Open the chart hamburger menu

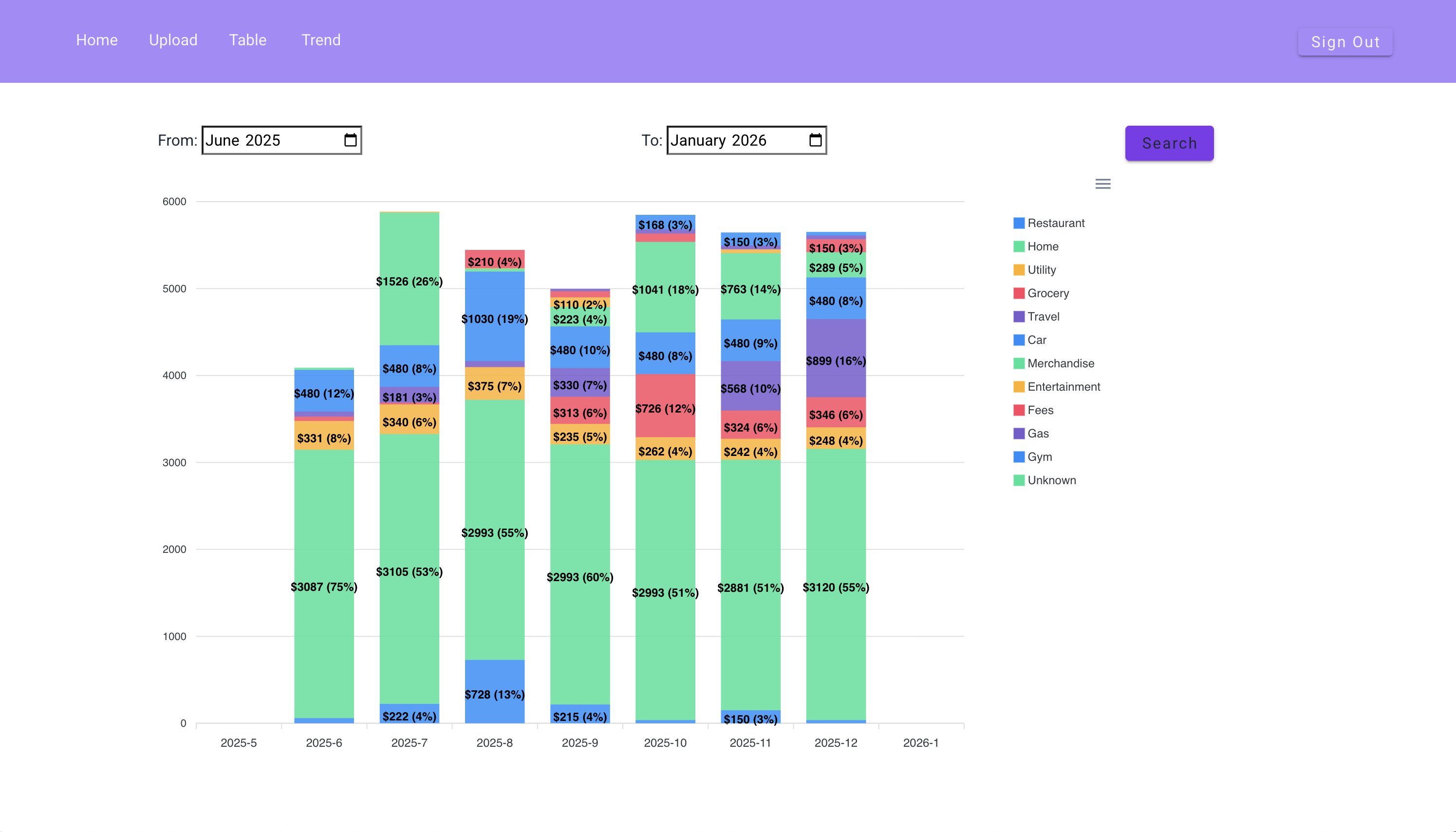[x=1103, y=184]
